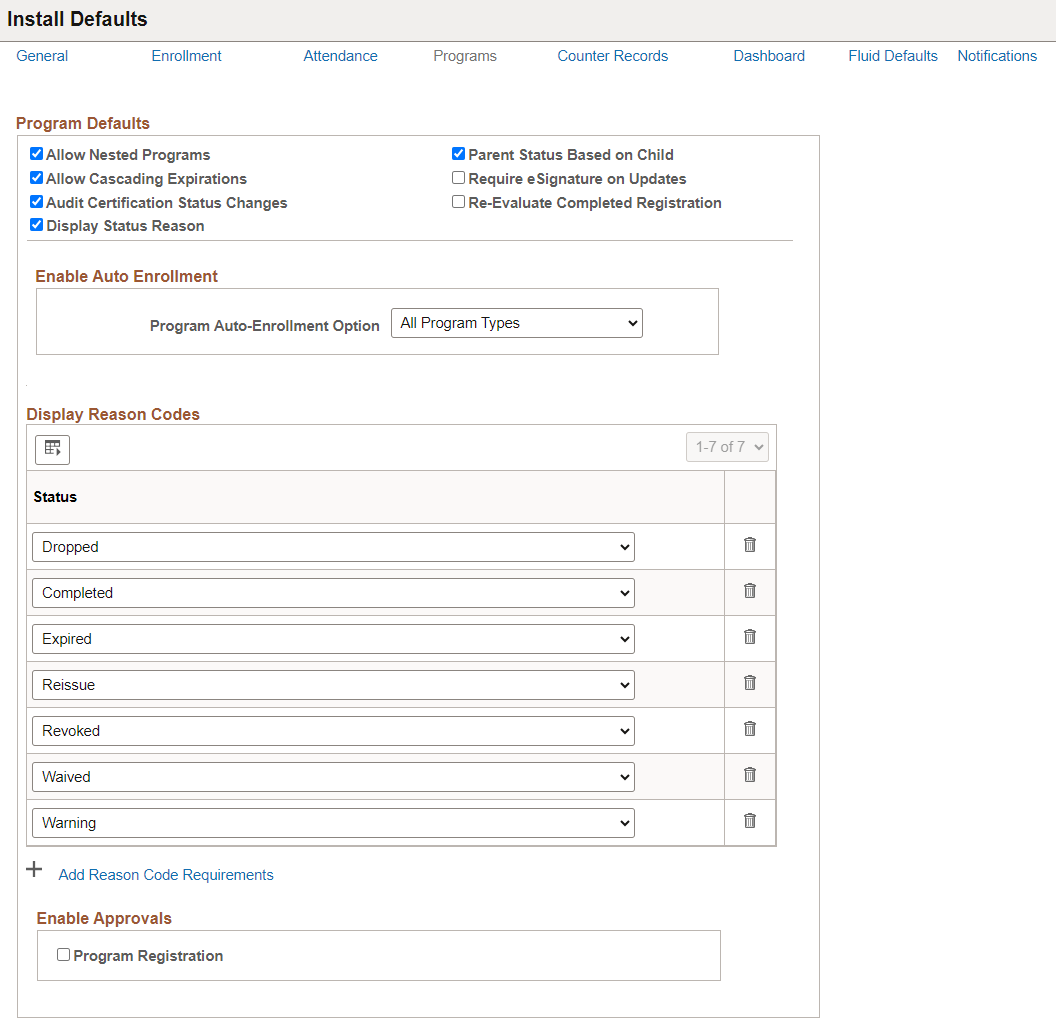Delete the Completed status row
1056x1028 pixels.
click(x=750, y=591)
